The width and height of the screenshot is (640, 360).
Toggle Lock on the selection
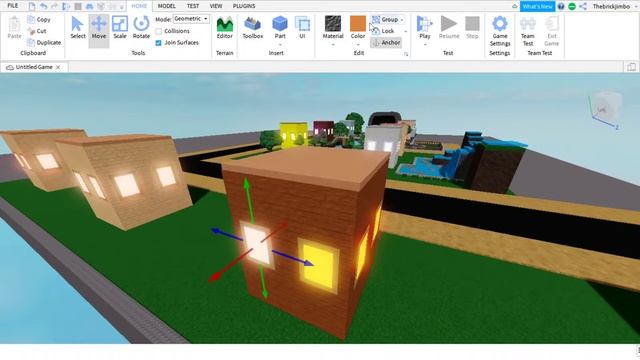pos(383,31)
